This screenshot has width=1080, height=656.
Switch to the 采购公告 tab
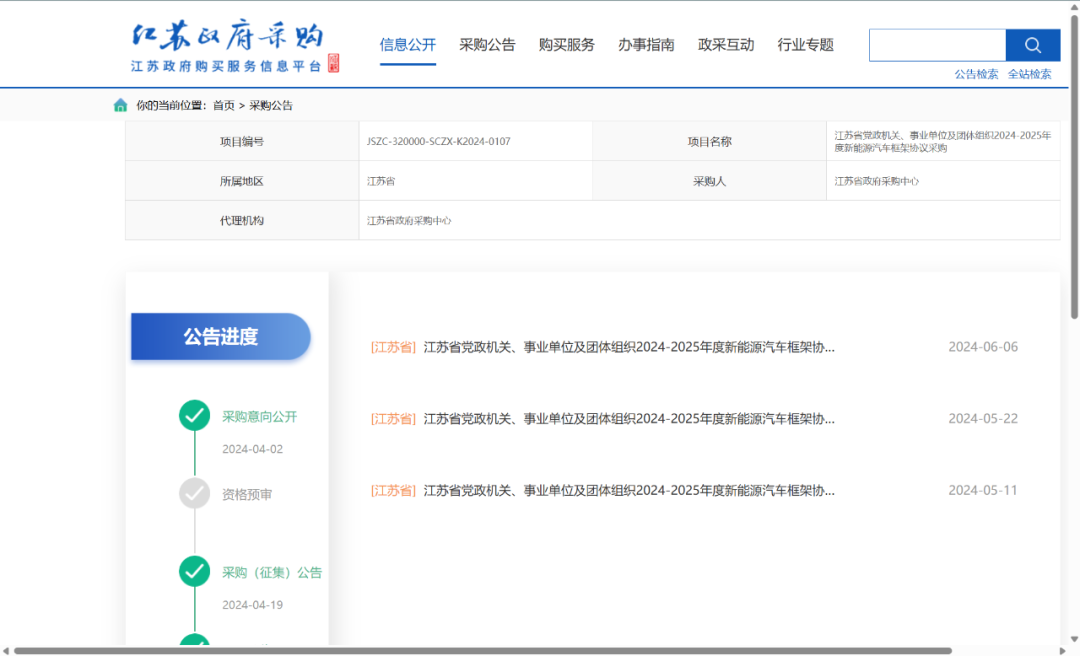coord(487,44)
